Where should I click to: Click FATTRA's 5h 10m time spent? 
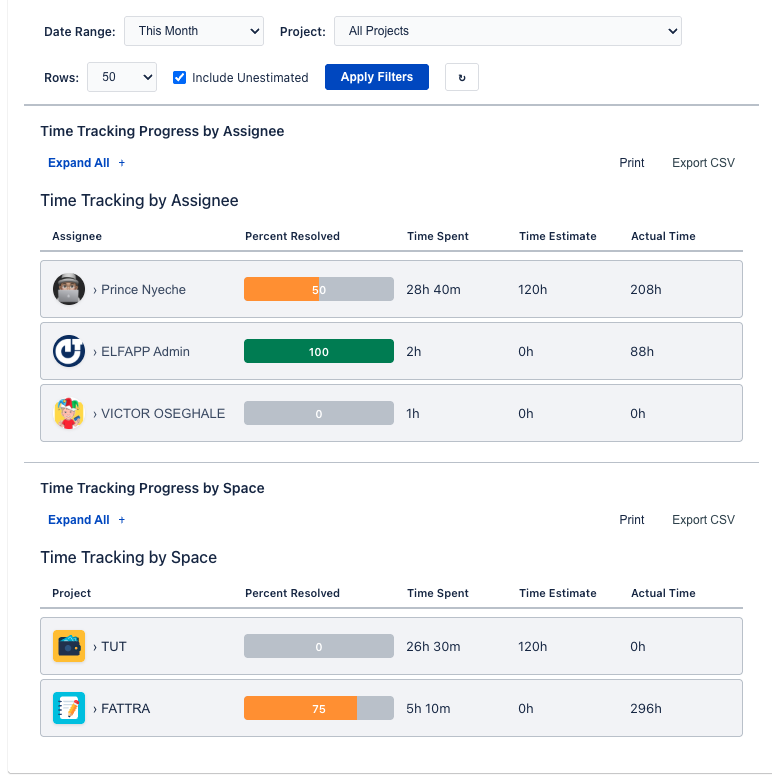pyautogui.click(x=428, y=709)
